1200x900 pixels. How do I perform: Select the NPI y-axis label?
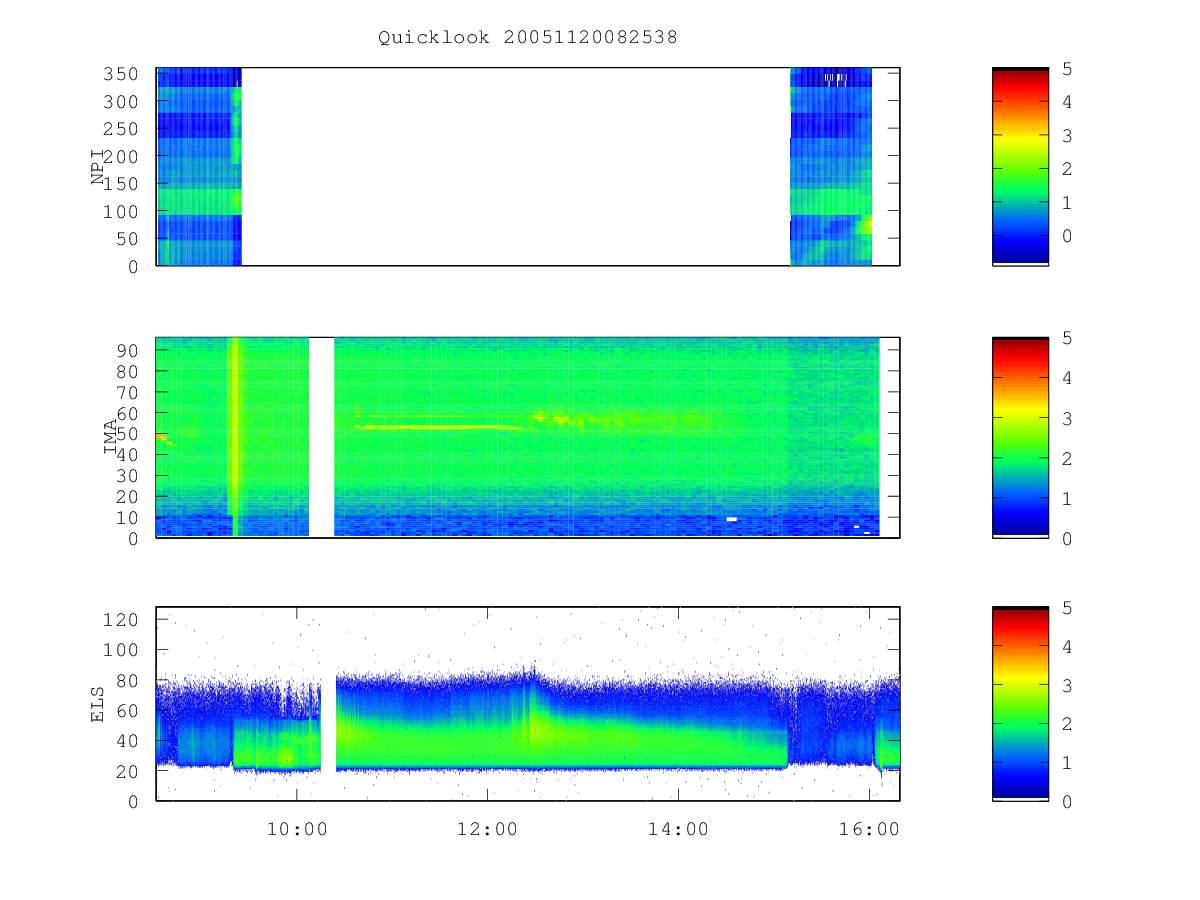pos(99,167)
